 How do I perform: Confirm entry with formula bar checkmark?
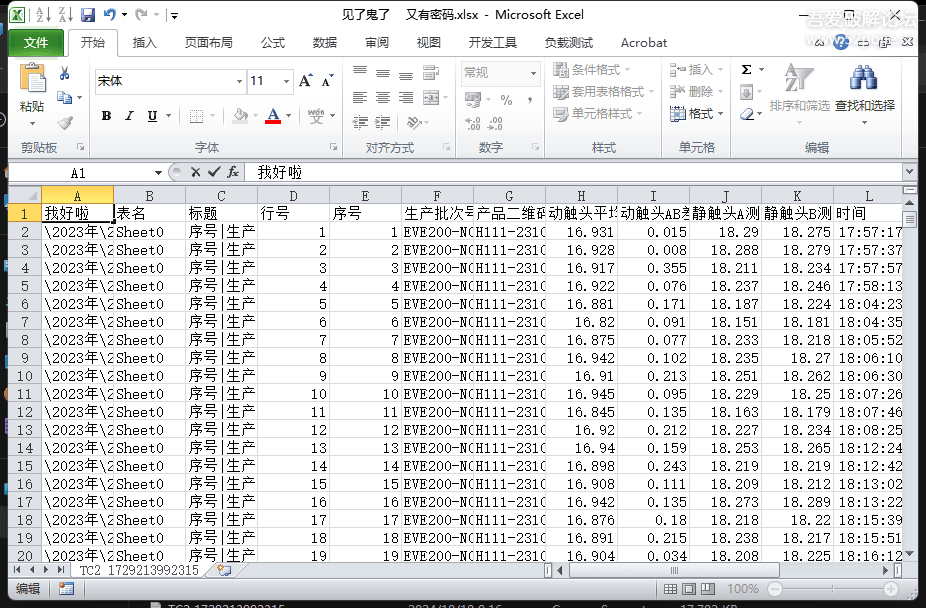(214, 172)
